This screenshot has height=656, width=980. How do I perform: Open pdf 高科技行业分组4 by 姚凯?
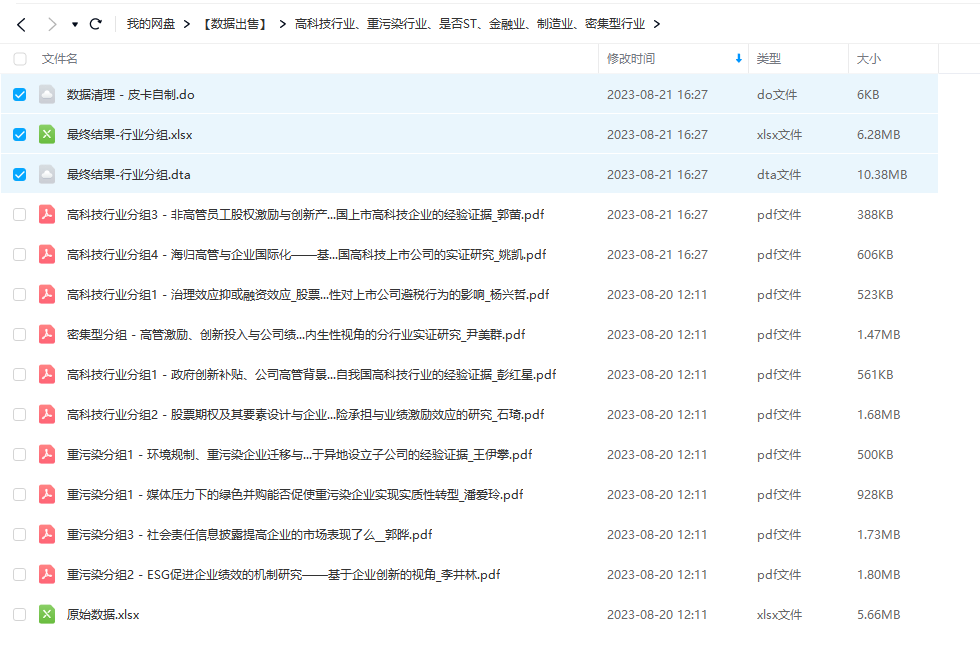(306, 254)
